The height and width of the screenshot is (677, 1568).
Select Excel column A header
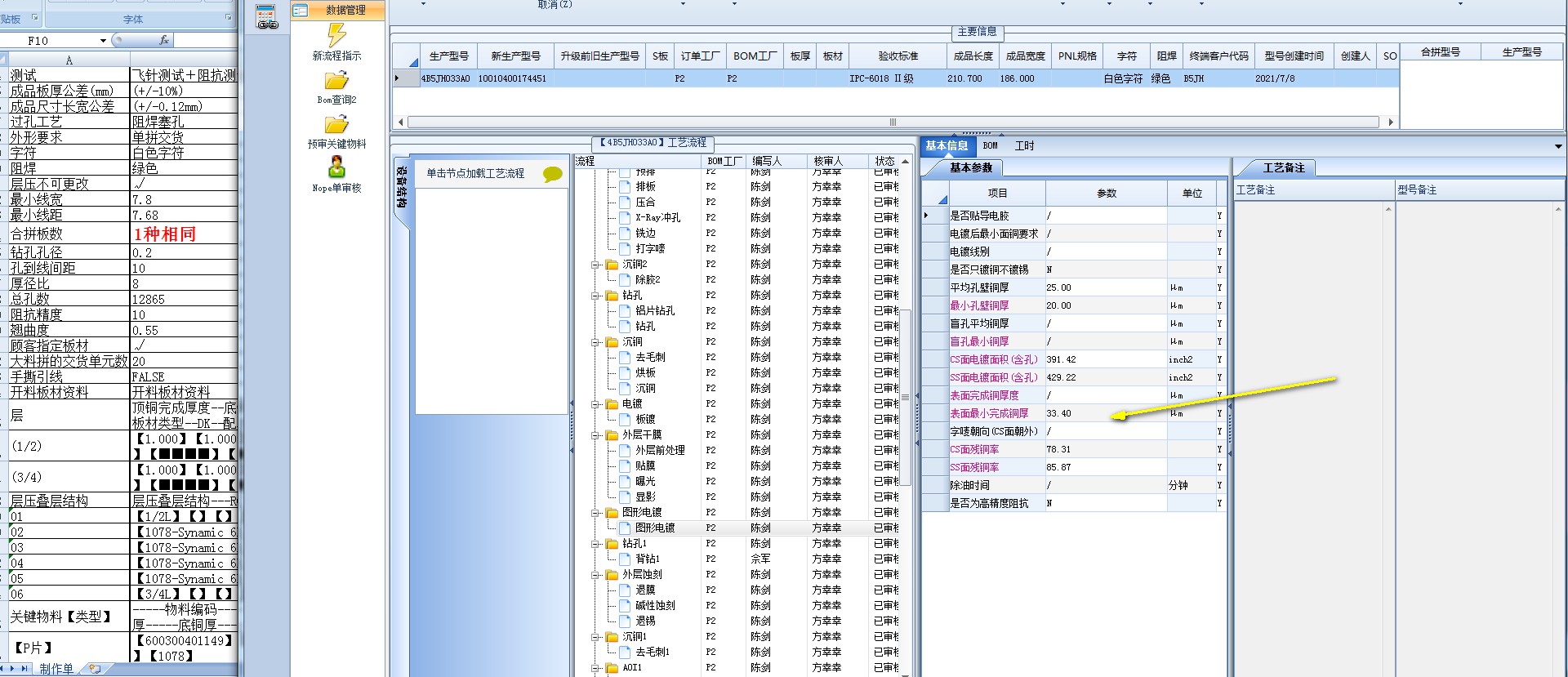pyautogui.click(x=69, y=60)
